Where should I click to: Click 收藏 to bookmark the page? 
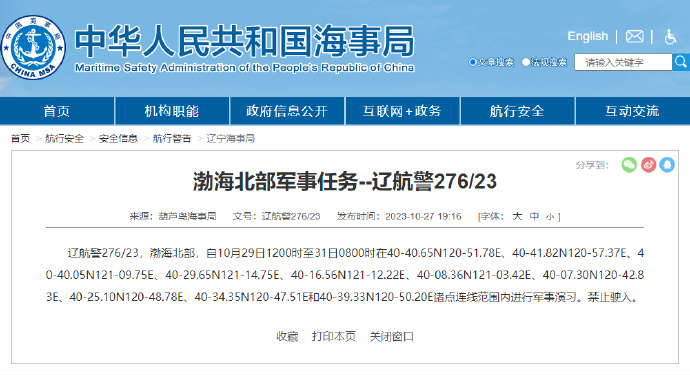click(x=287, y=337)
